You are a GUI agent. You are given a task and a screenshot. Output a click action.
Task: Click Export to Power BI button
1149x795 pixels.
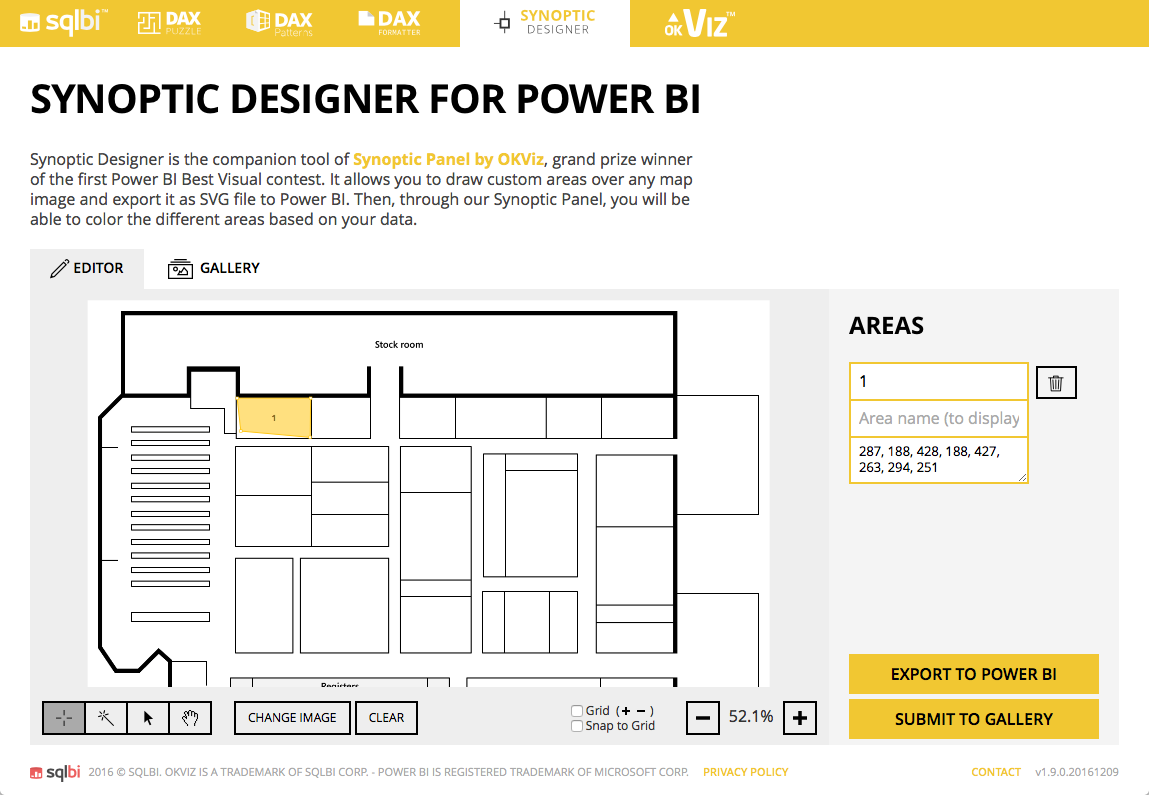pos(973,674)
